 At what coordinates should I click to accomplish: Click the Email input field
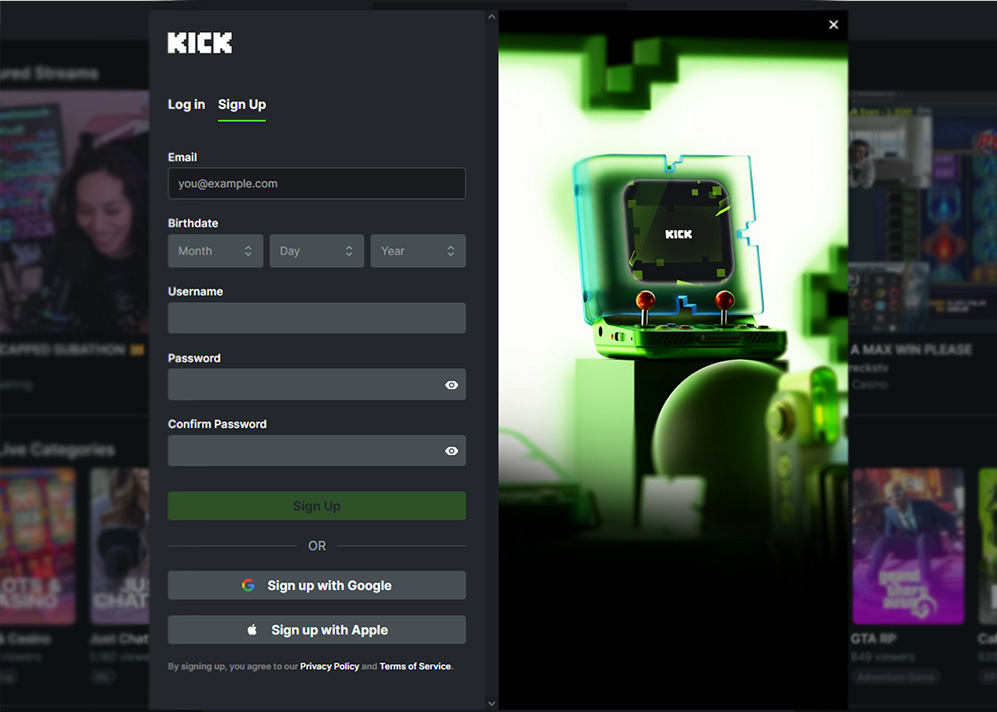tap(316, 184)
